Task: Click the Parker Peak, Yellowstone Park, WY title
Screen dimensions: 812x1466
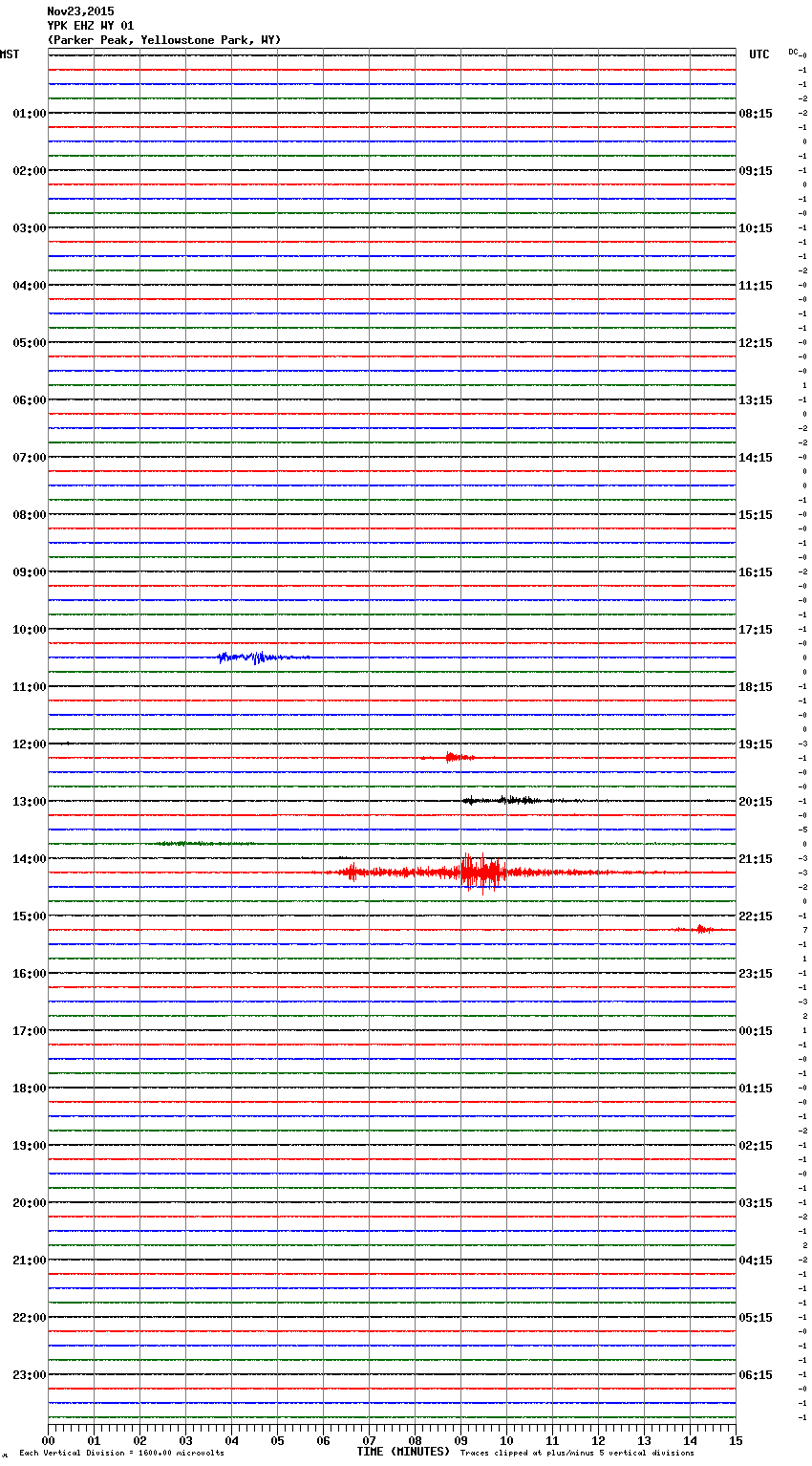Action: pos(164,40)
